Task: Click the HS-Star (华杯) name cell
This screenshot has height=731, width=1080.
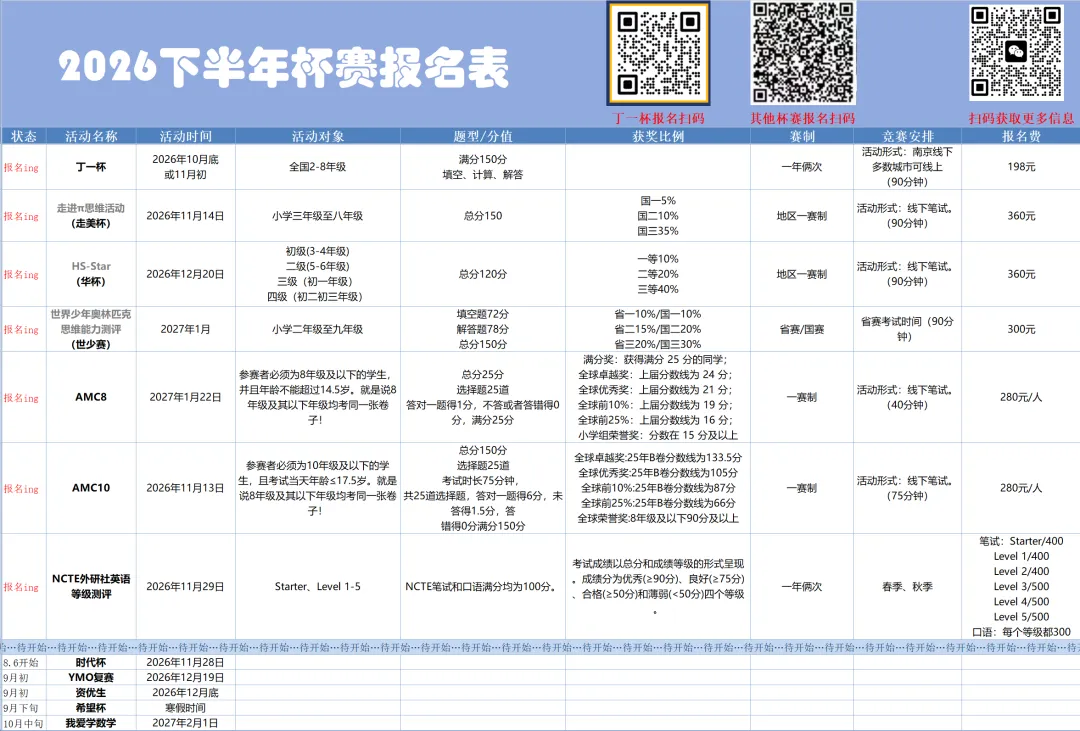Action: point(91,274)
